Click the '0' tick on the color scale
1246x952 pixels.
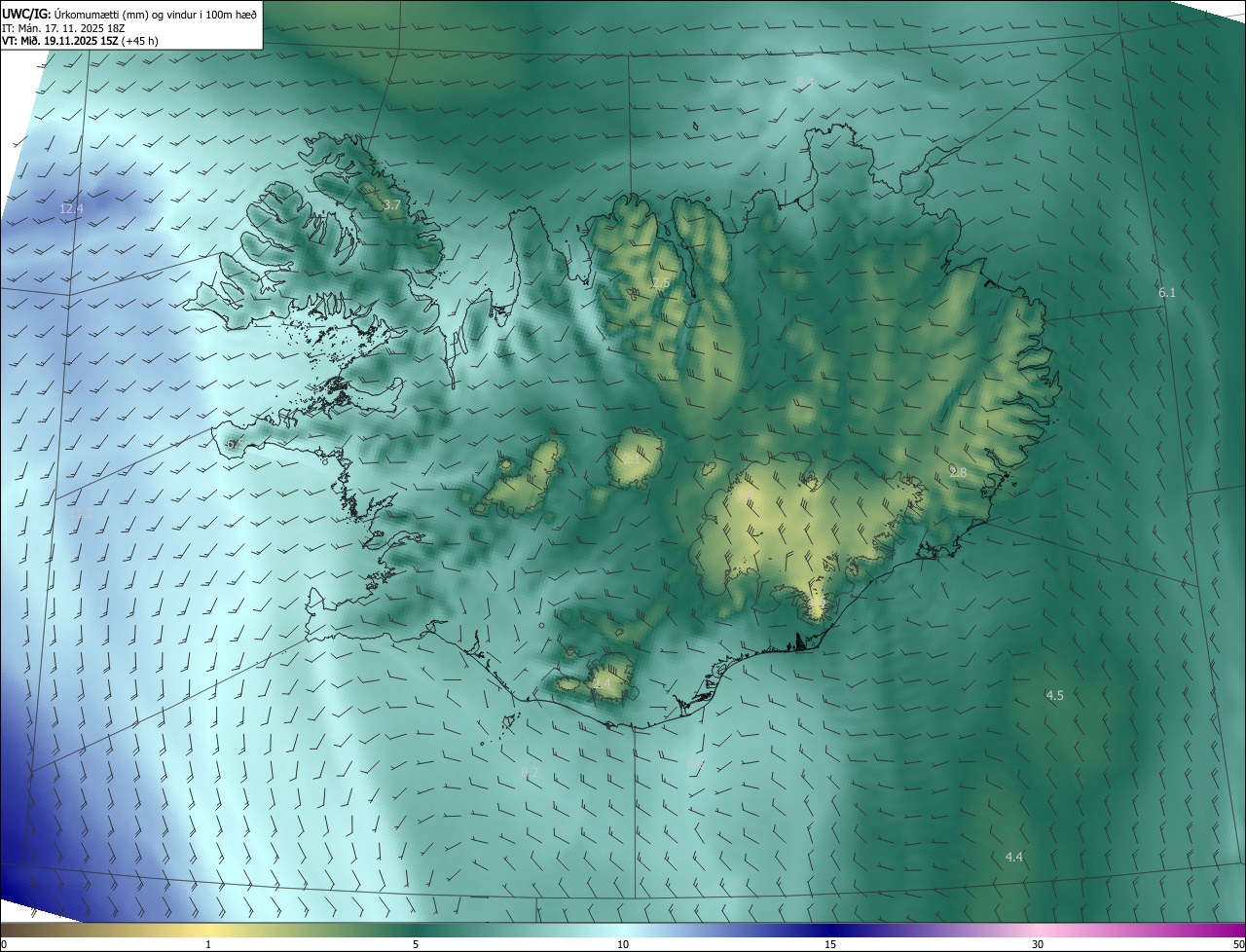pos(4,944)
